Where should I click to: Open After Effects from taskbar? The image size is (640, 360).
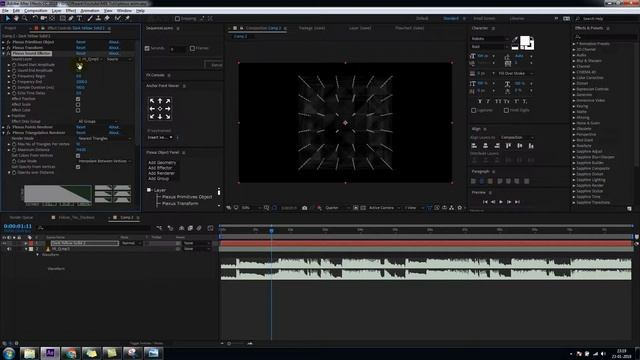click(50, 353)
